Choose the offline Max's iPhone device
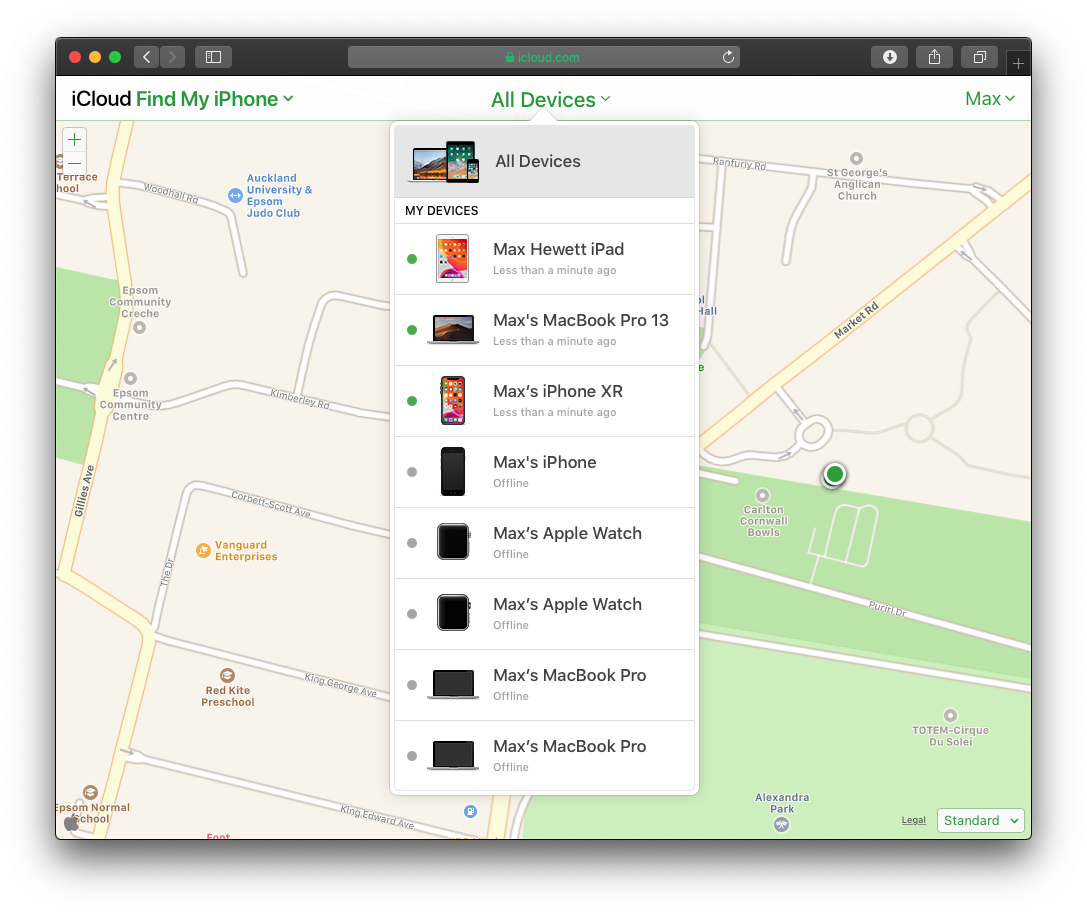 click(x=544, y=472)
